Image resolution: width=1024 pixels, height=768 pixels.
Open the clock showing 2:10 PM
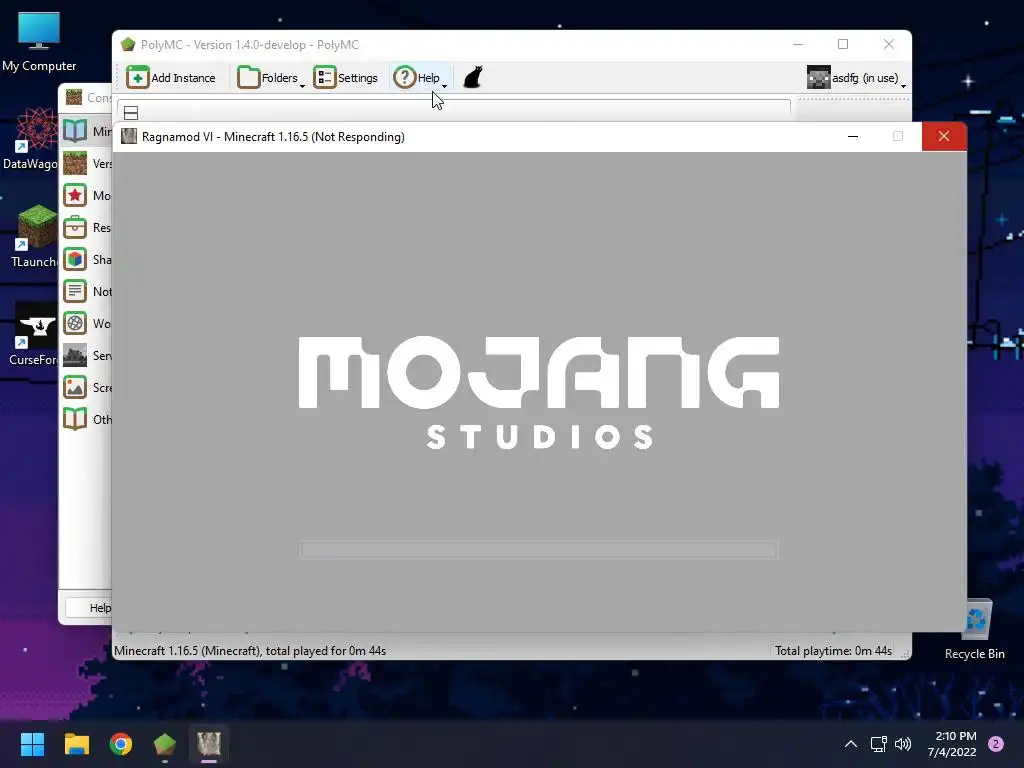tap(952, 744)
